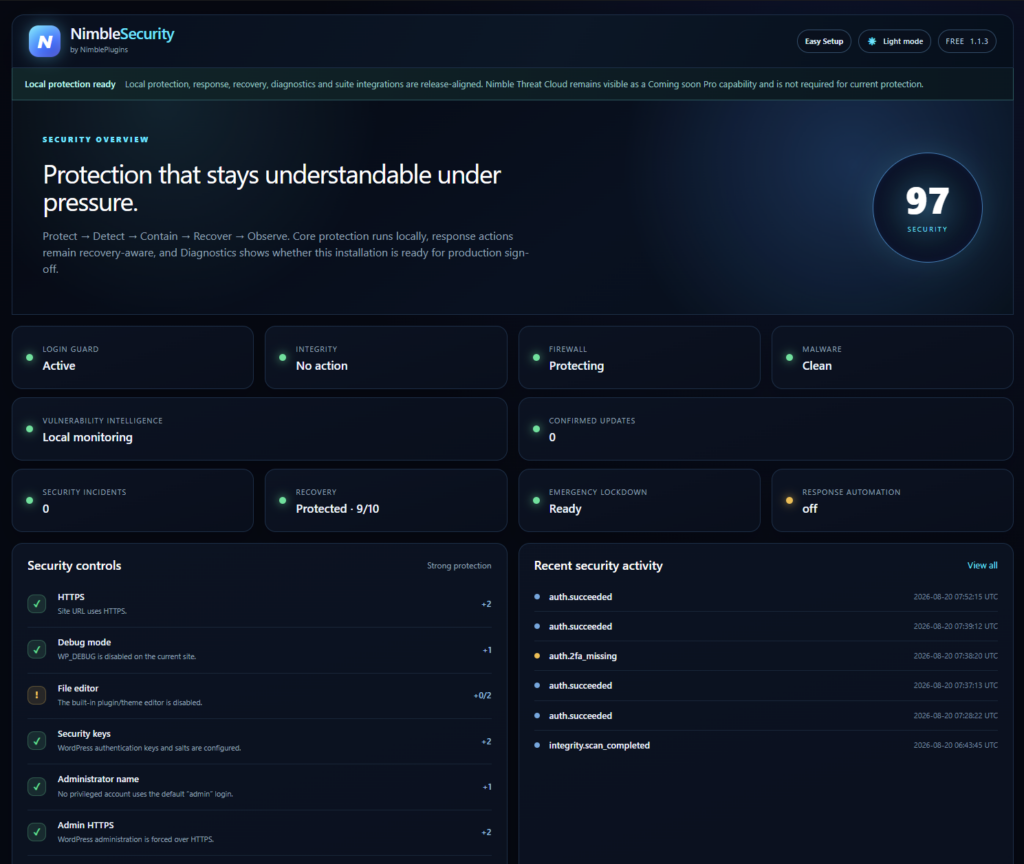The height and width of the screenshot is (864, 1024).
Task: Click the Security controls heading
Action: coord(74,566)
